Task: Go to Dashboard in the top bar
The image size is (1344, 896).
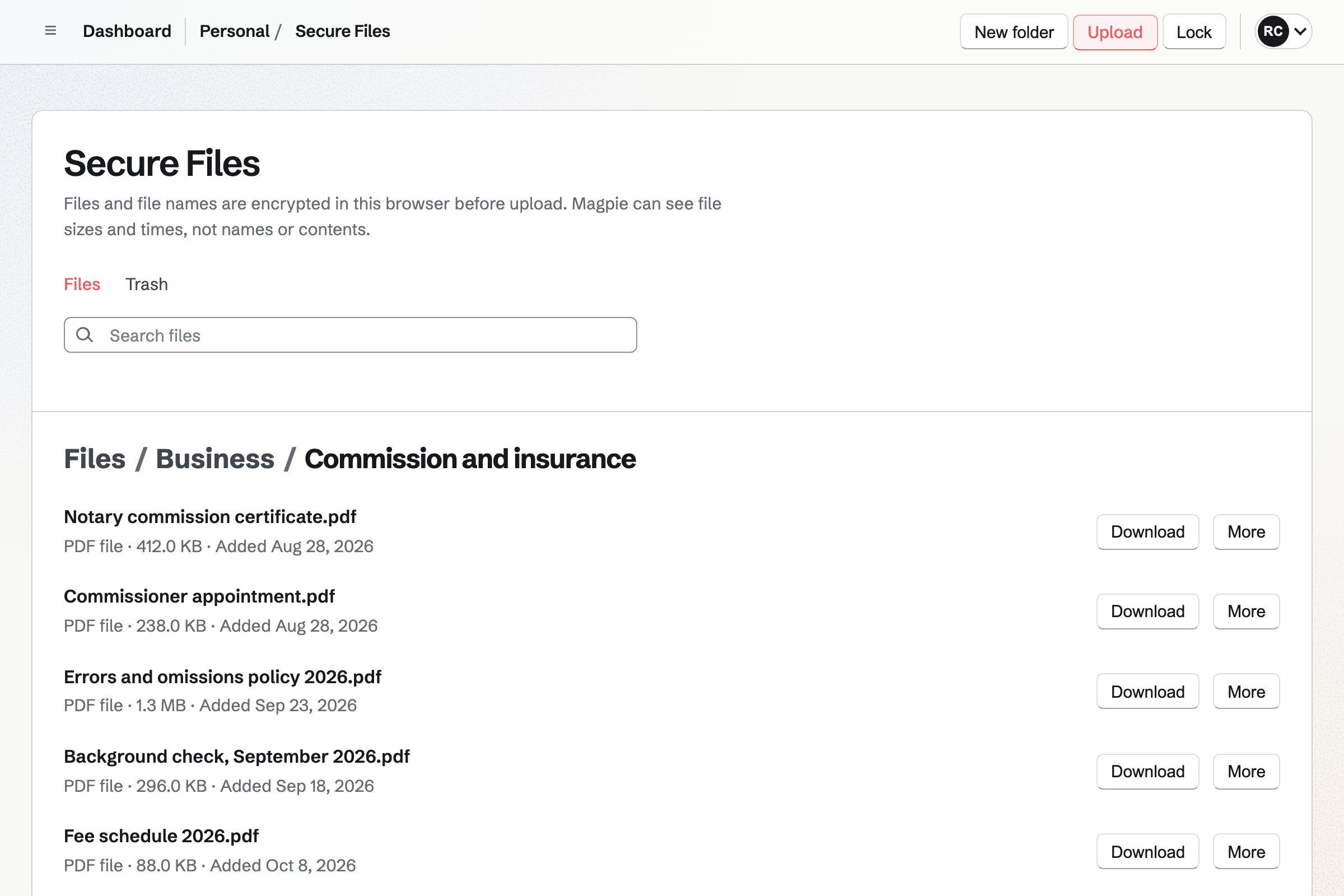Action: (x=127, y=31)
